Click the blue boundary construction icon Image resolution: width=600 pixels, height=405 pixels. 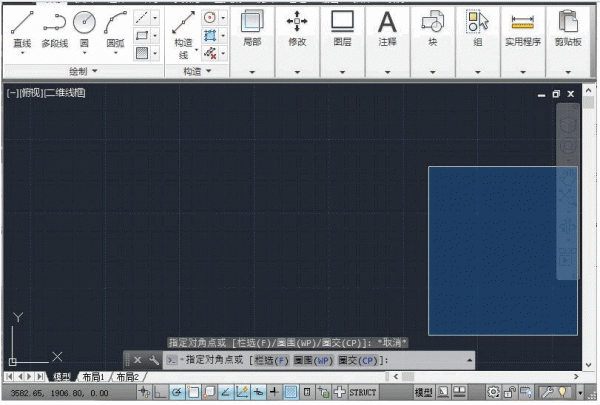coord(209,36)
